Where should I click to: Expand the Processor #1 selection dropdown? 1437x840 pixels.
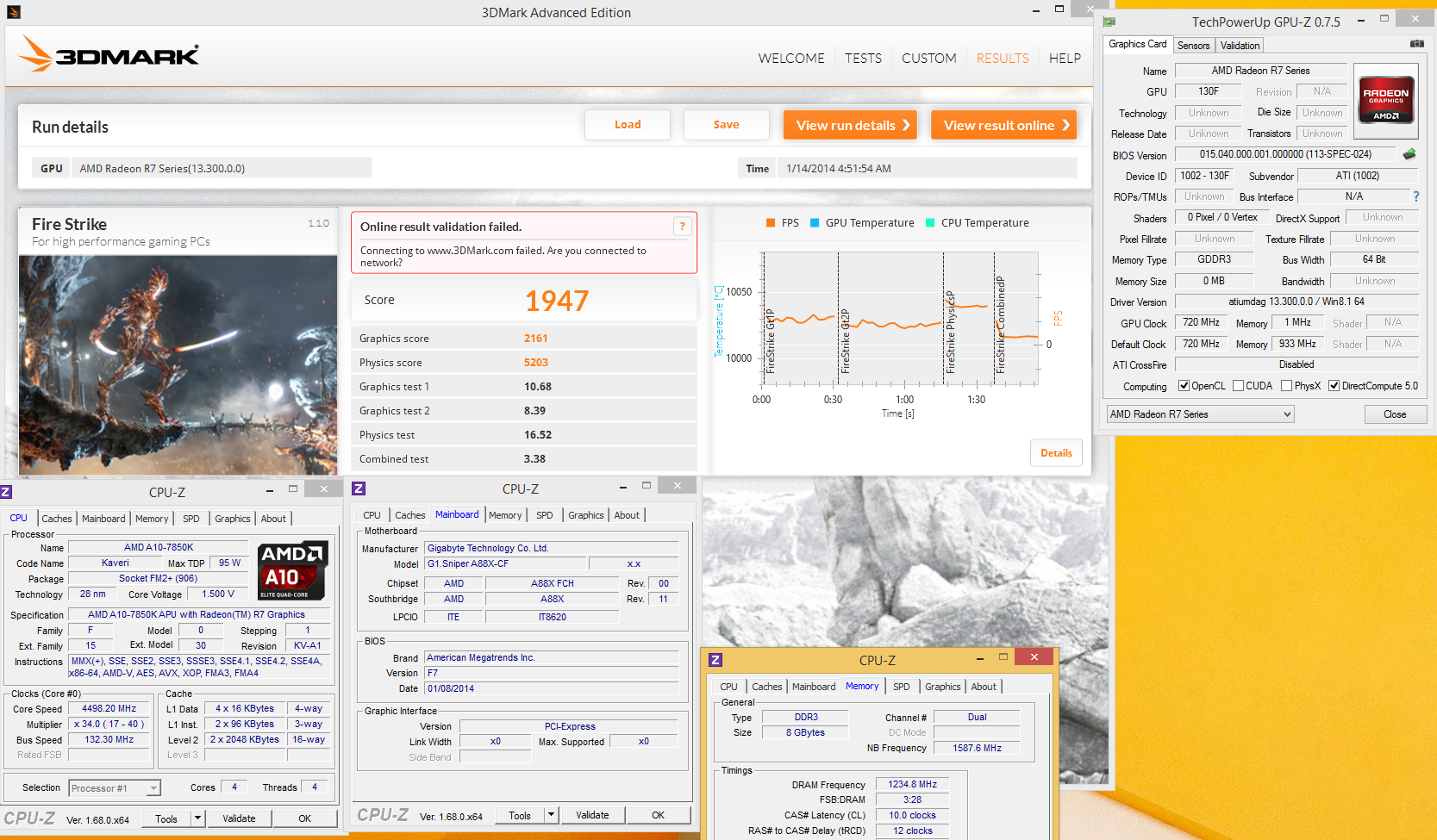[x=153, y=788]
